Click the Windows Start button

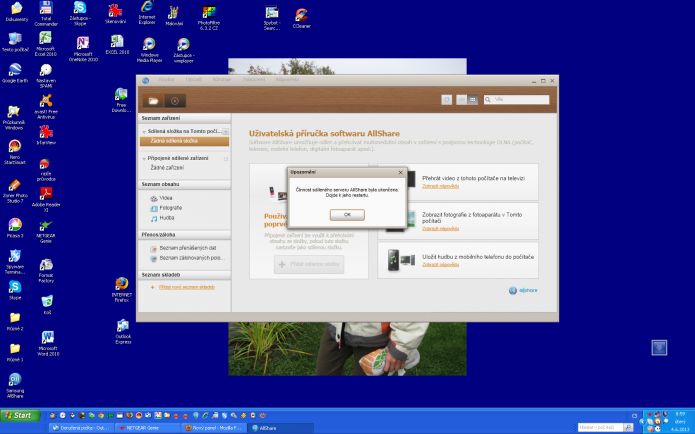coord(20,415)
